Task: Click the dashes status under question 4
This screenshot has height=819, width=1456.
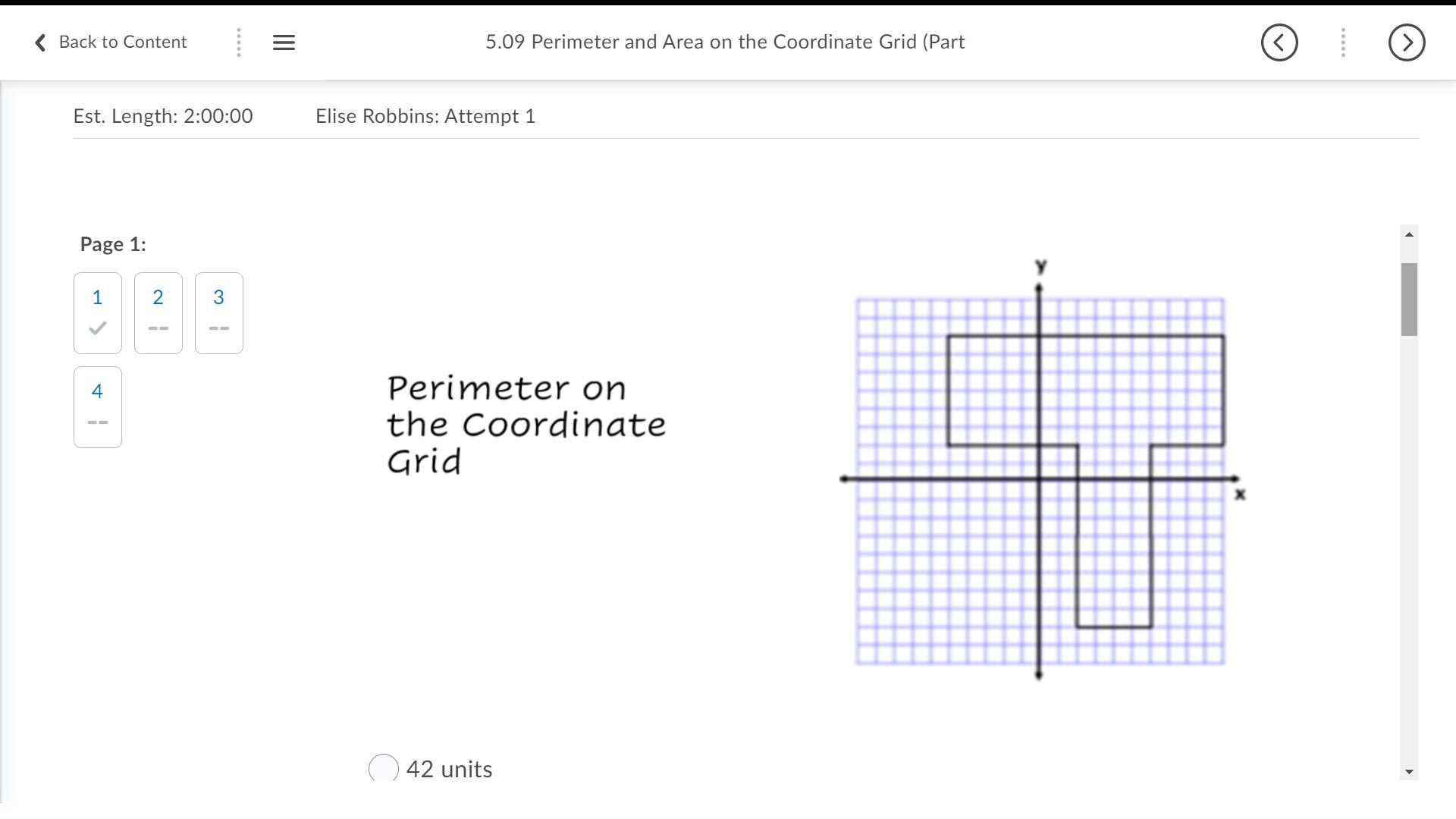Action: pyautogui.click(x=97, y=422)
